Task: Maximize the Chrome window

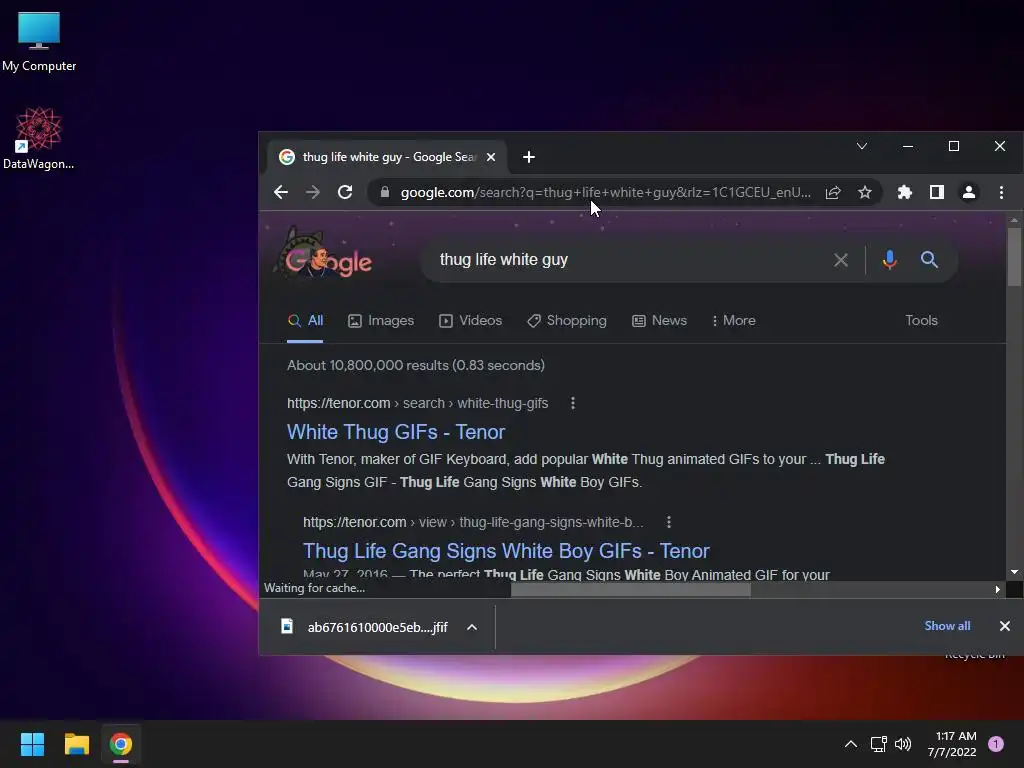Action: click(x=953, y=146)
